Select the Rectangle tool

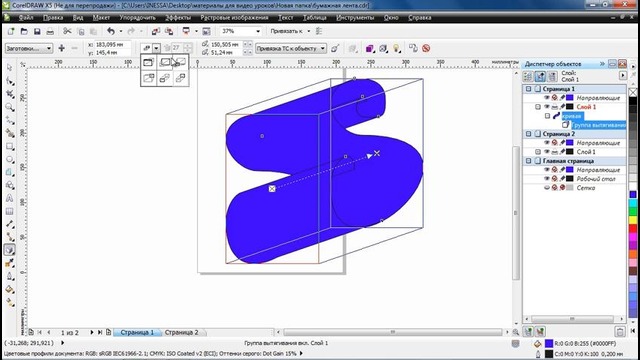pyautogui.click(x=9, y=146)
